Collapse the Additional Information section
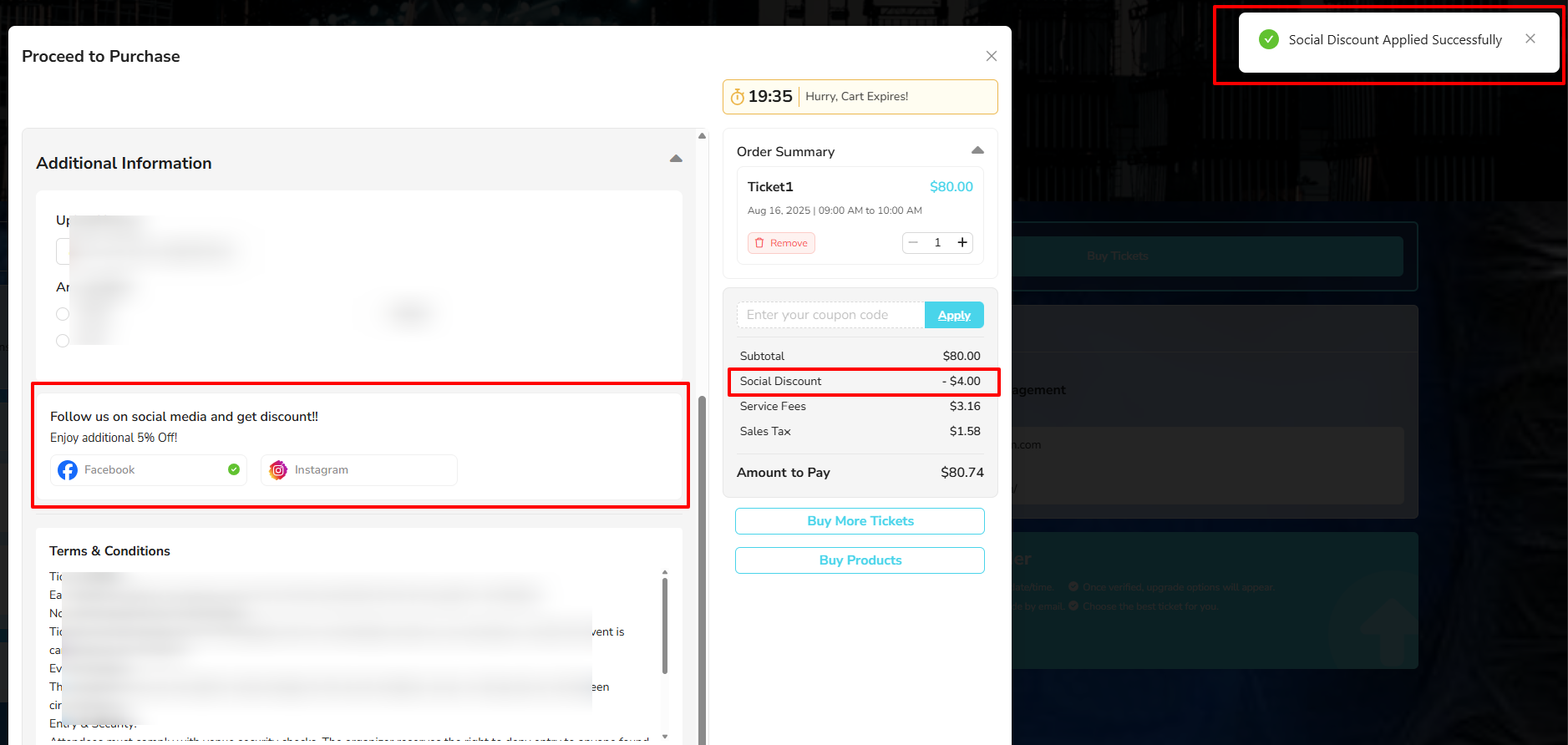The width and height of the screenshot is (1568, 745). tap(677, 159)
